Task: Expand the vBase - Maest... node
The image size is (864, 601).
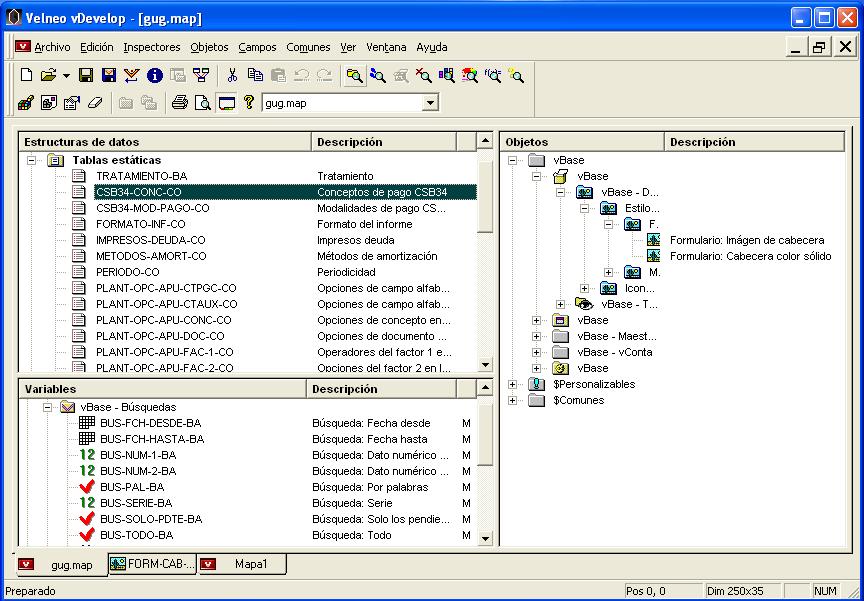Action: point(536,337)
